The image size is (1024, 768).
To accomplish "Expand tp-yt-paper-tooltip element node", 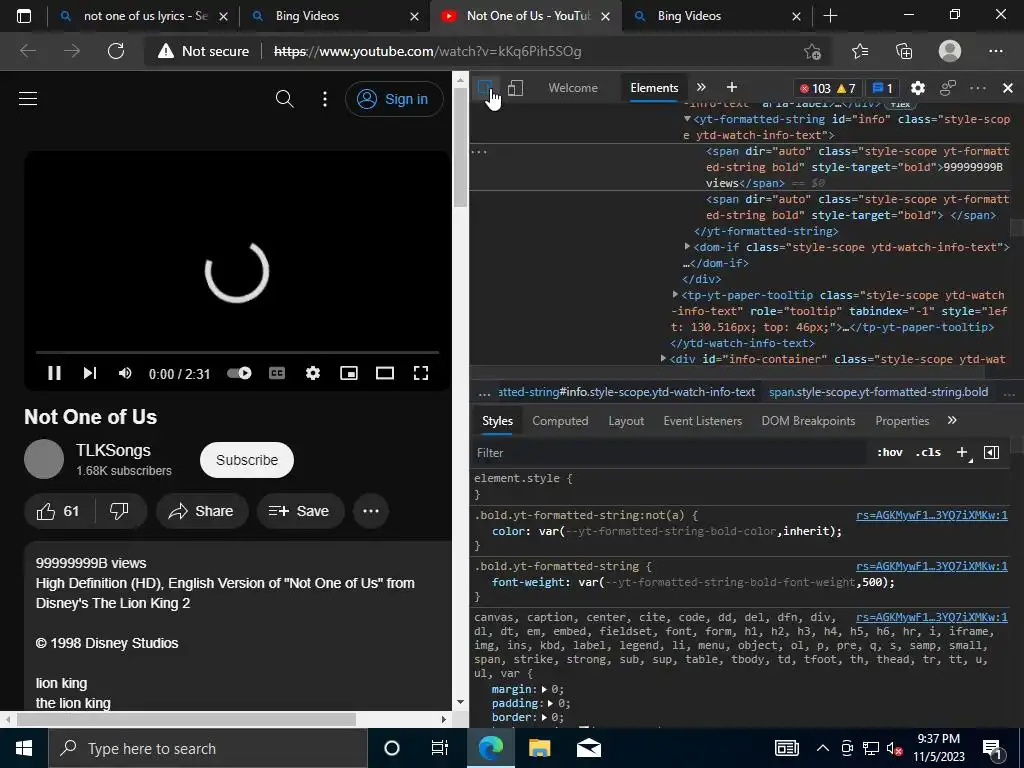I will [x=675, y=295].
